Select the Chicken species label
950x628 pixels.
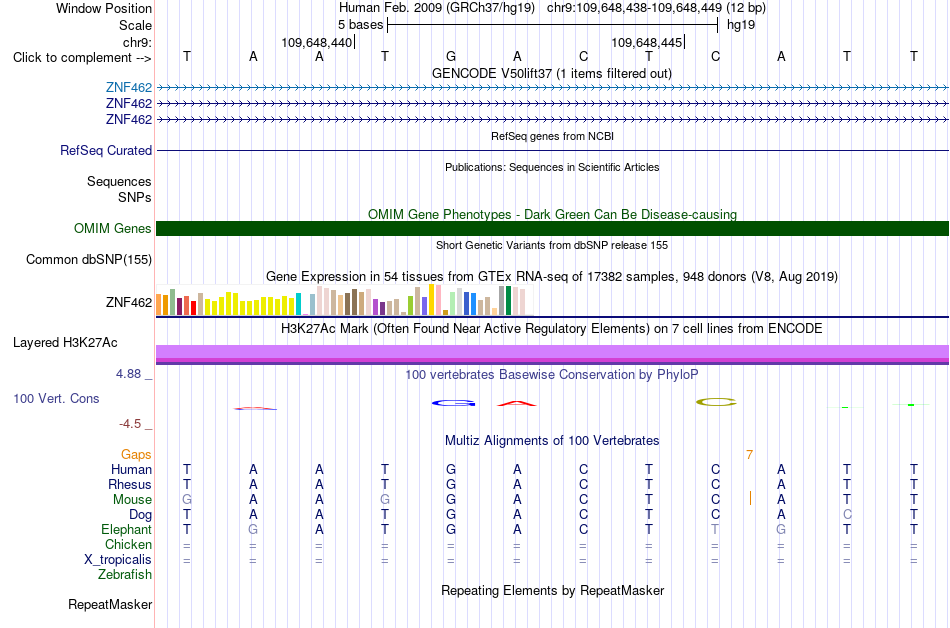pos(128,544)
